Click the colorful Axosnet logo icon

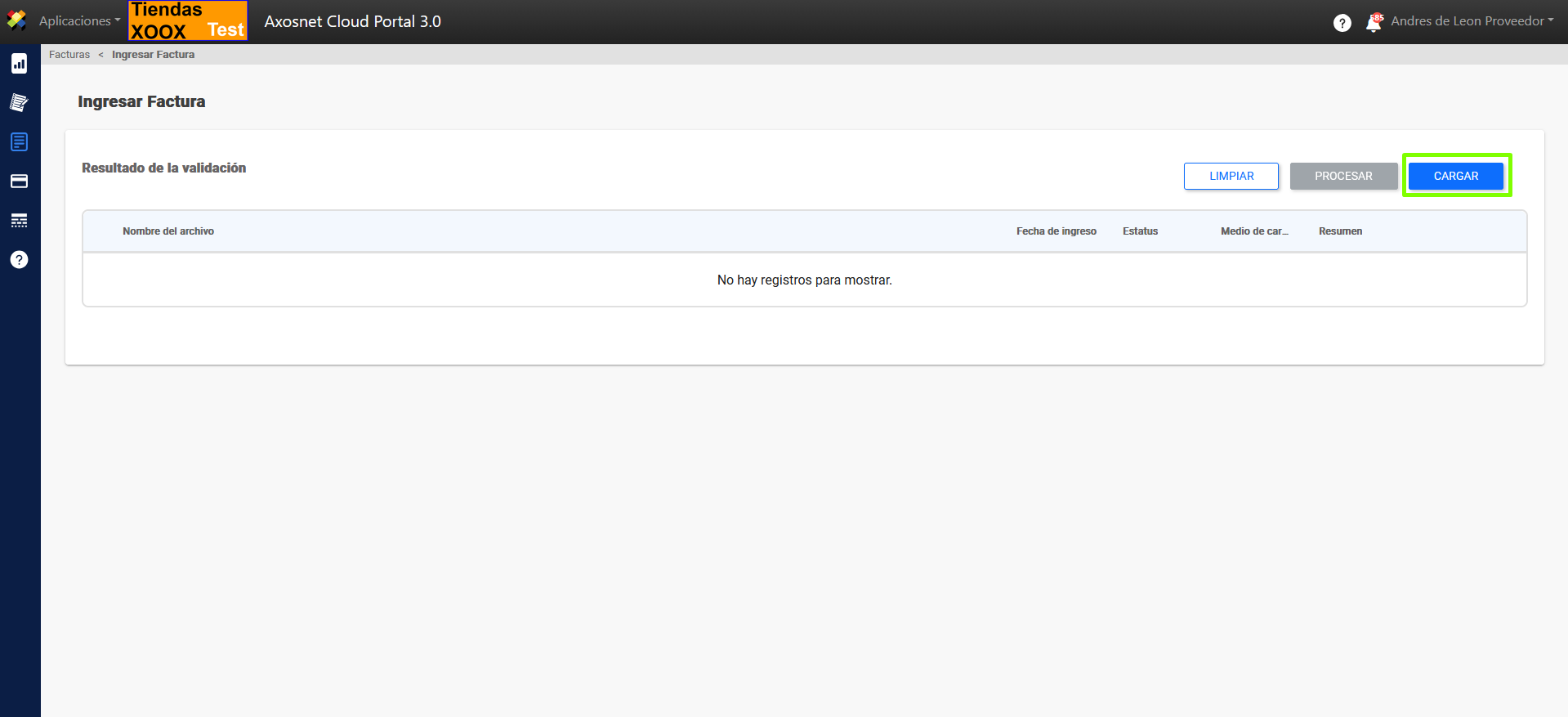pyautogui.click(x=16, y=20)
